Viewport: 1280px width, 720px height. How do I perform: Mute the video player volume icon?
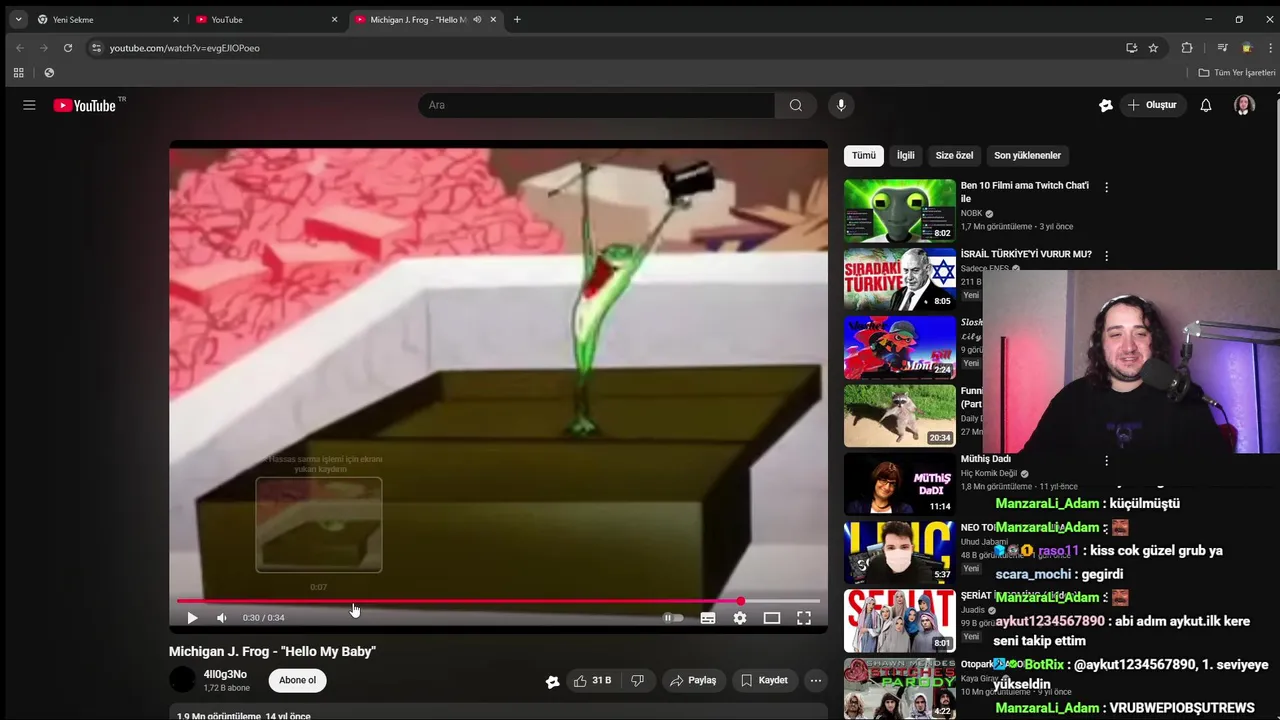tap(222, 618)
